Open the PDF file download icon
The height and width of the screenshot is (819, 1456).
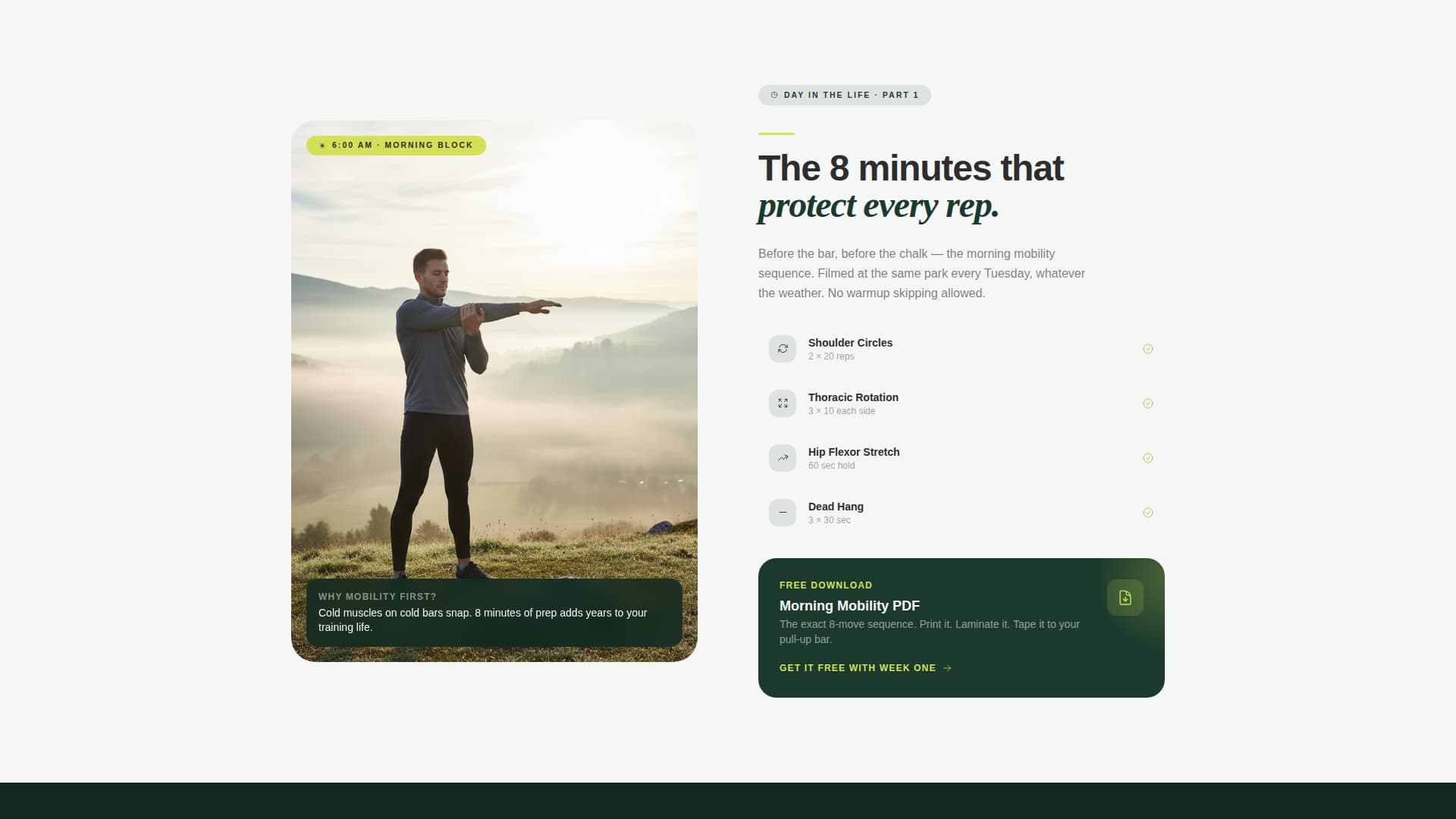(x=1125, y=598)
